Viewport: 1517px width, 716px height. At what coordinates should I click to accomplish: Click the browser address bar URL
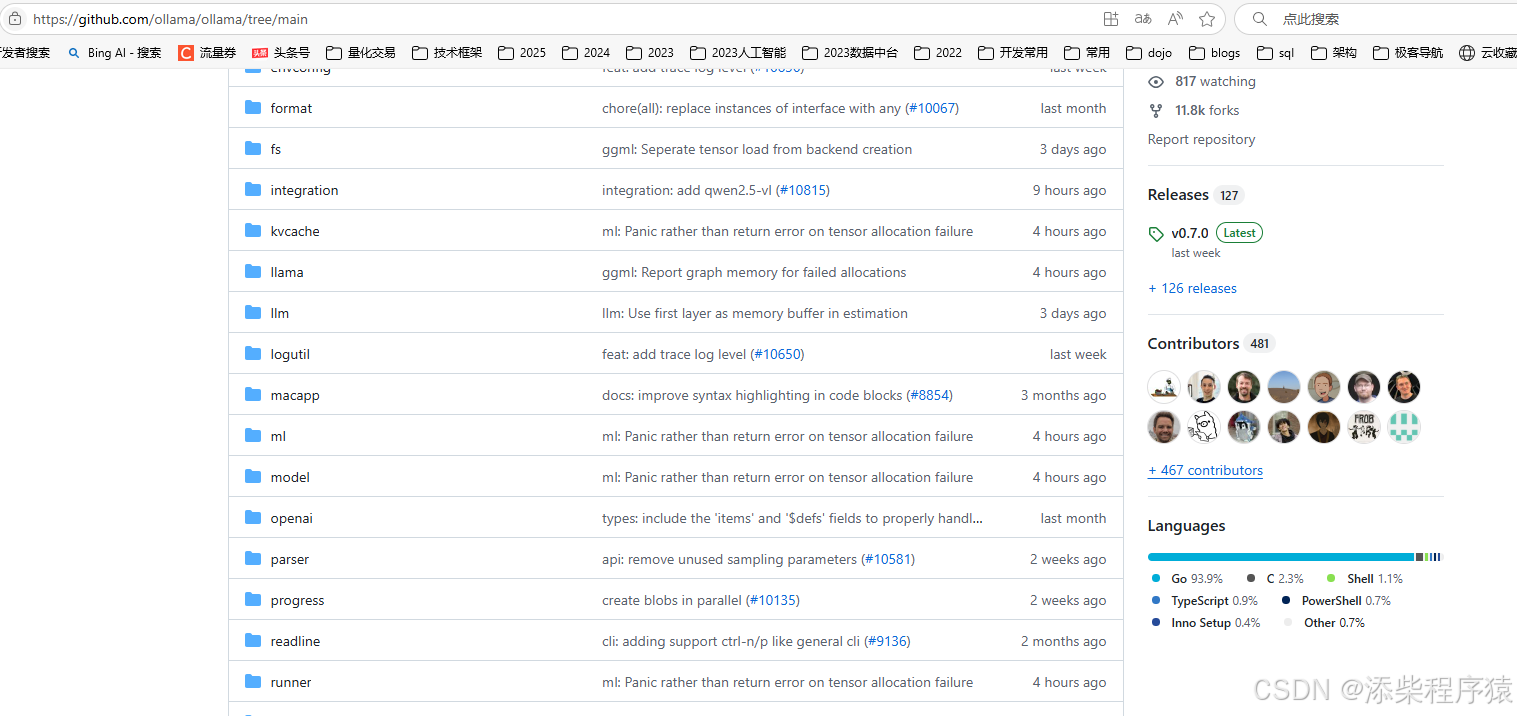pyautogui.click(x=170, y=19)
